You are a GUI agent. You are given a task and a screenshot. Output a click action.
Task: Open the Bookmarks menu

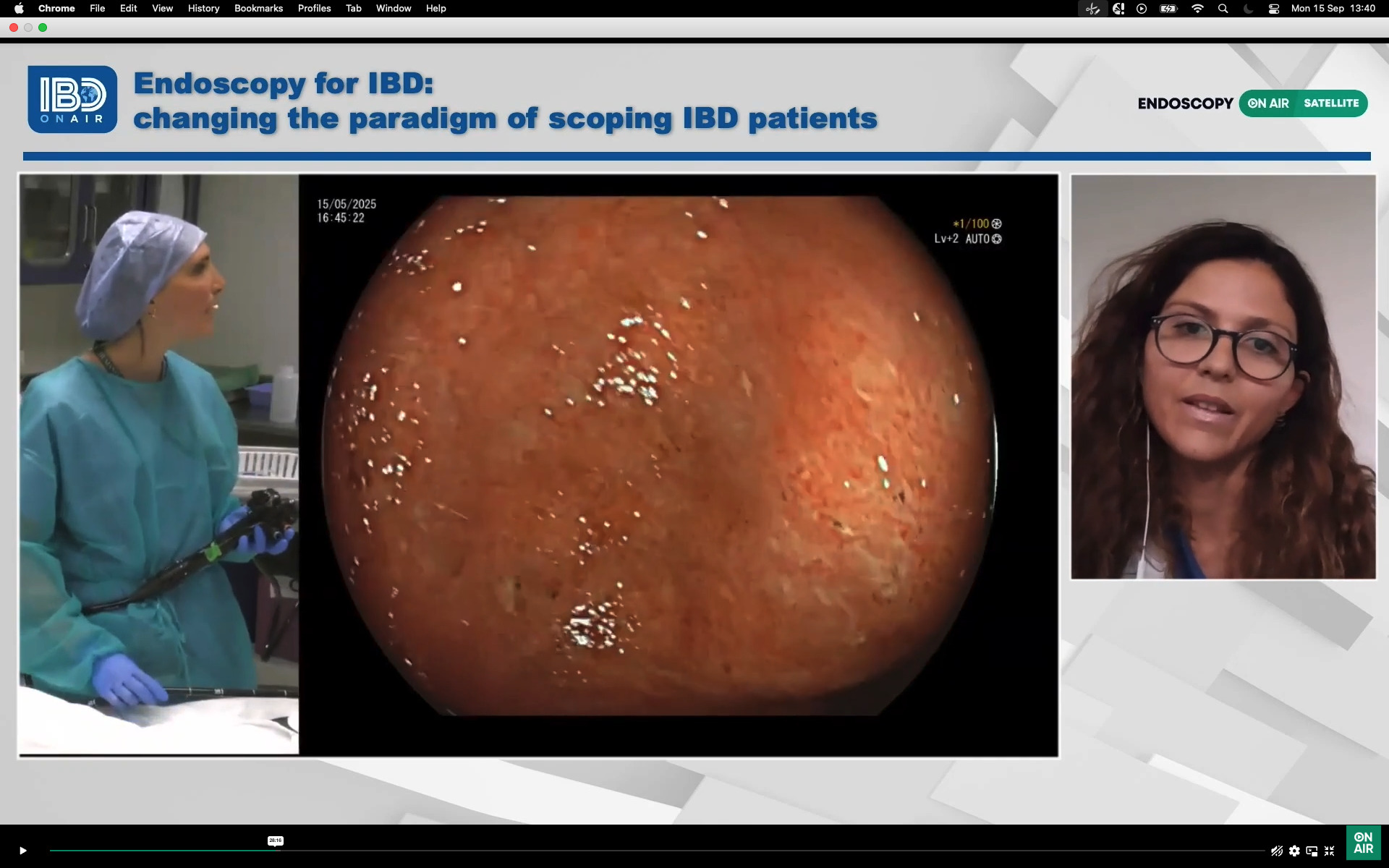[258, 8]
